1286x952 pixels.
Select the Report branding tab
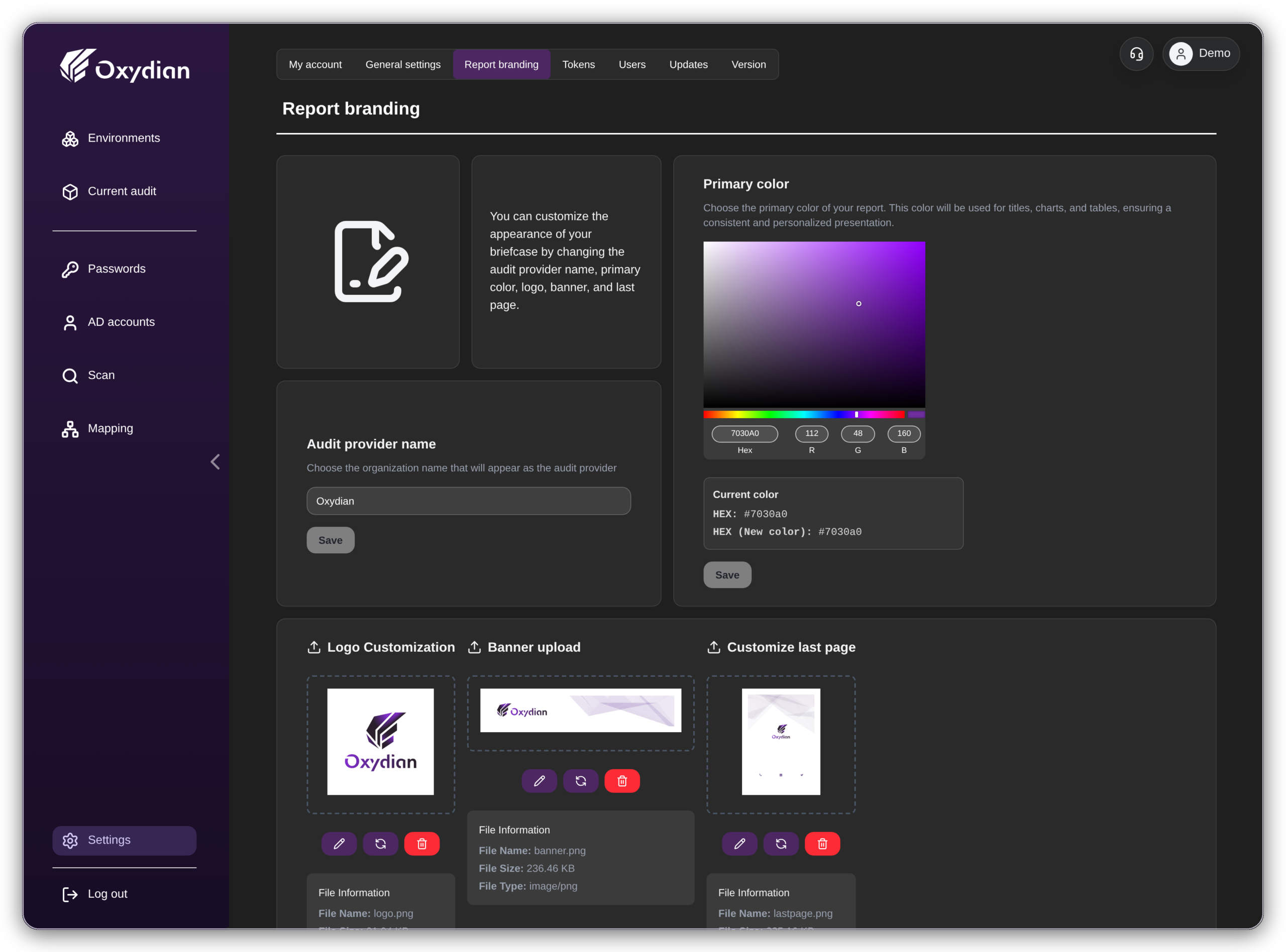501,65
